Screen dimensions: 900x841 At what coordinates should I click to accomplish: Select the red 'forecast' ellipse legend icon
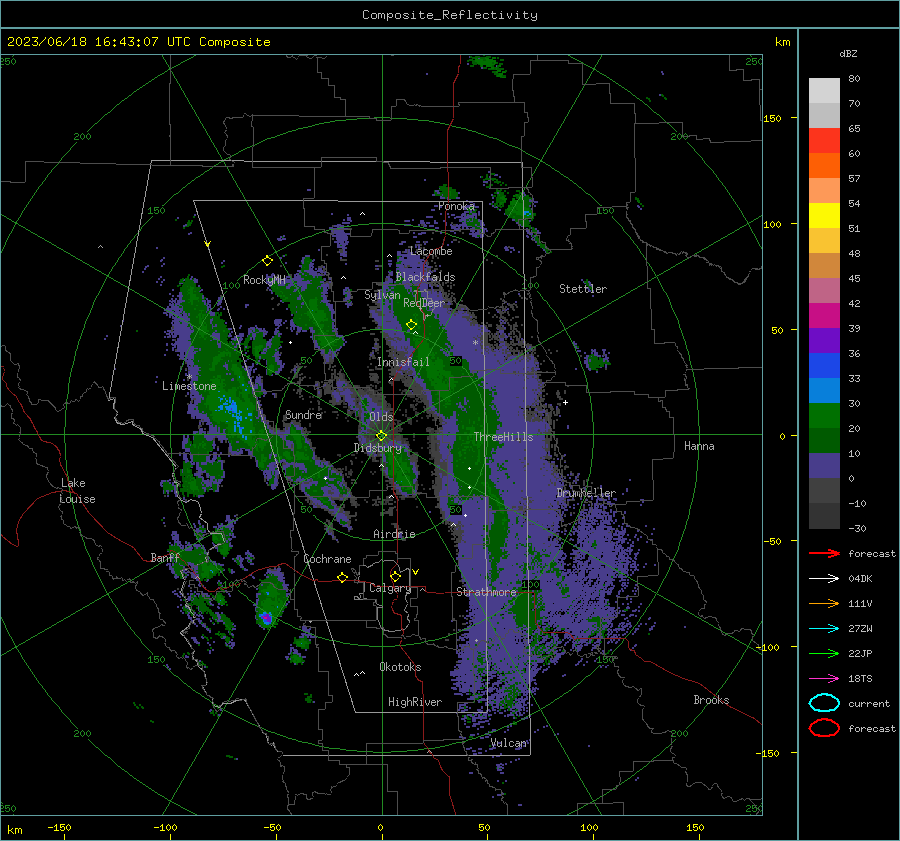pyautogui.click(x=824, y=728)
